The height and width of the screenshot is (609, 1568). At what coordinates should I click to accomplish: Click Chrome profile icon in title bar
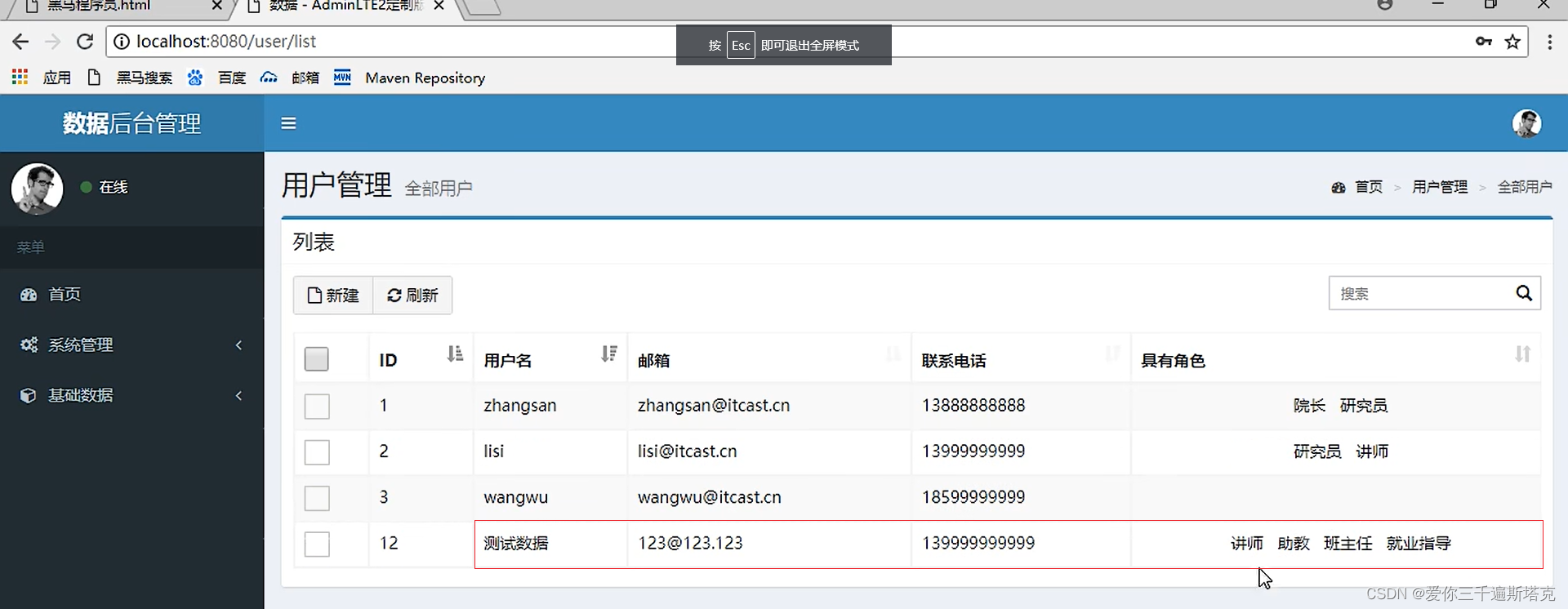pyautogui.click(x=1385, y=4)
